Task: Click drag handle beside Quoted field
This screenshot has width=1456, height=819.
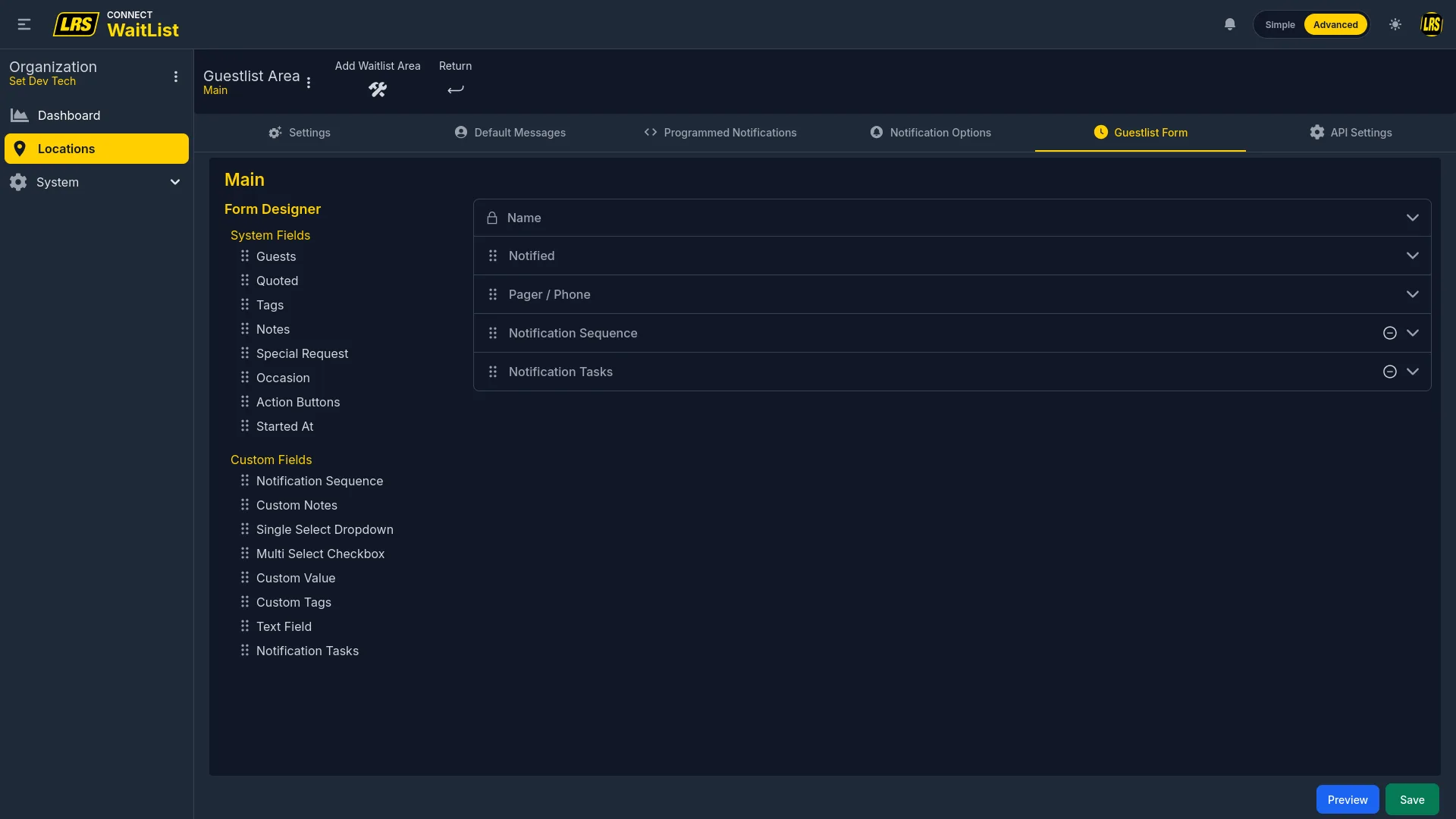Action: click(x=245, y=281)
